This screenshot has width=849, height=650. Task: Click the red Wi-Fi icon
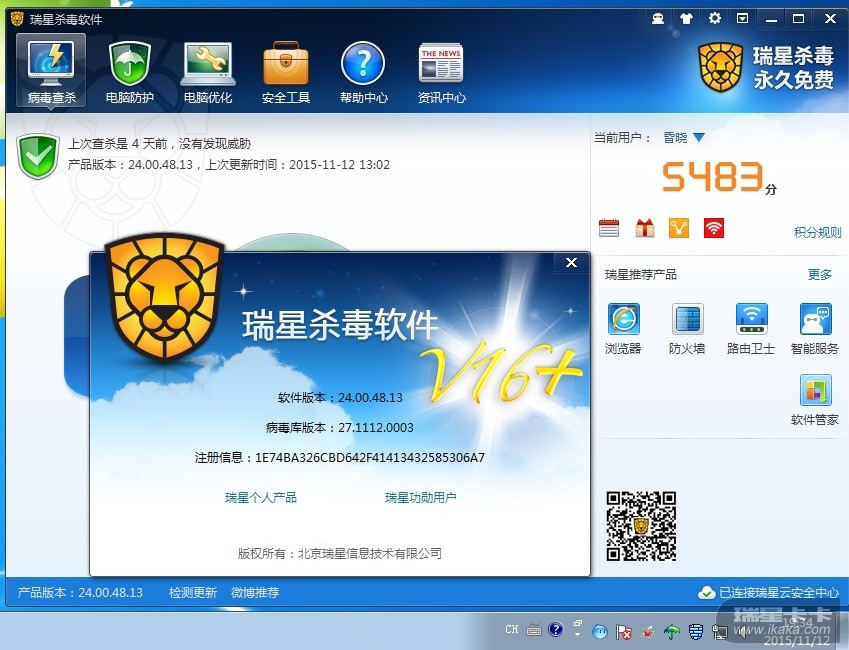point(714,228)
